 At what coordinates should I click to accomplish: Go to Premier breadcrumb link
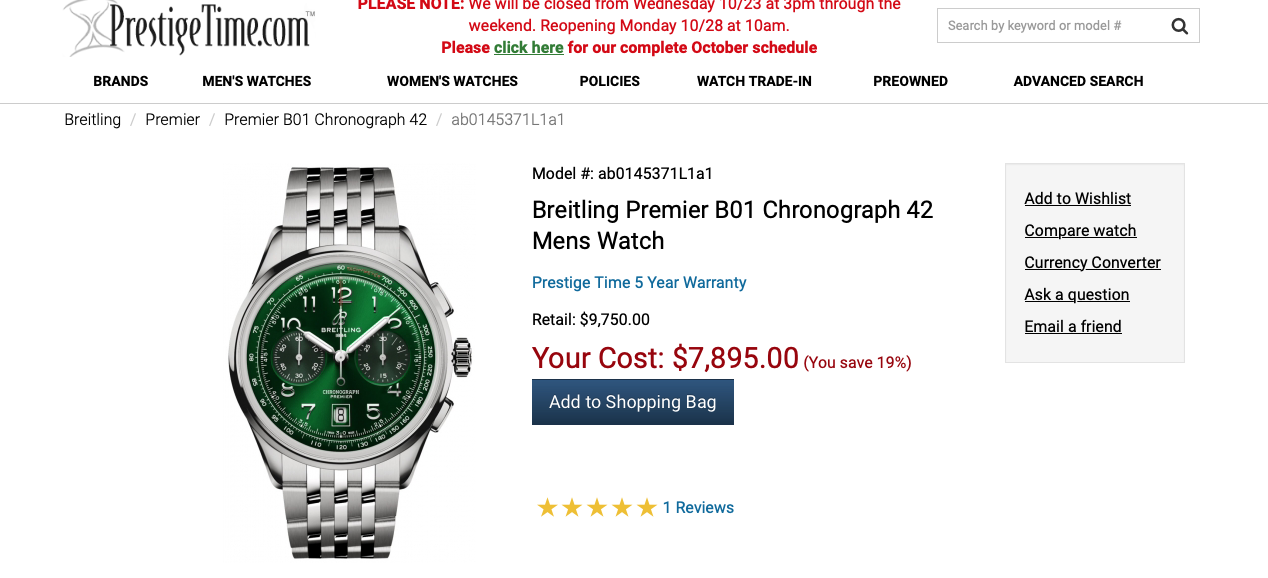(x=173, y=120)
